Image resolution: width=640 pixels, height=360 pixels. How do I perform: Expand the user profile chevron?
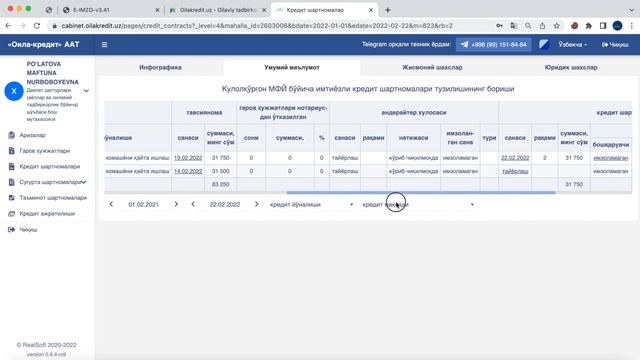pyautogui.click(x=86, y=91)
